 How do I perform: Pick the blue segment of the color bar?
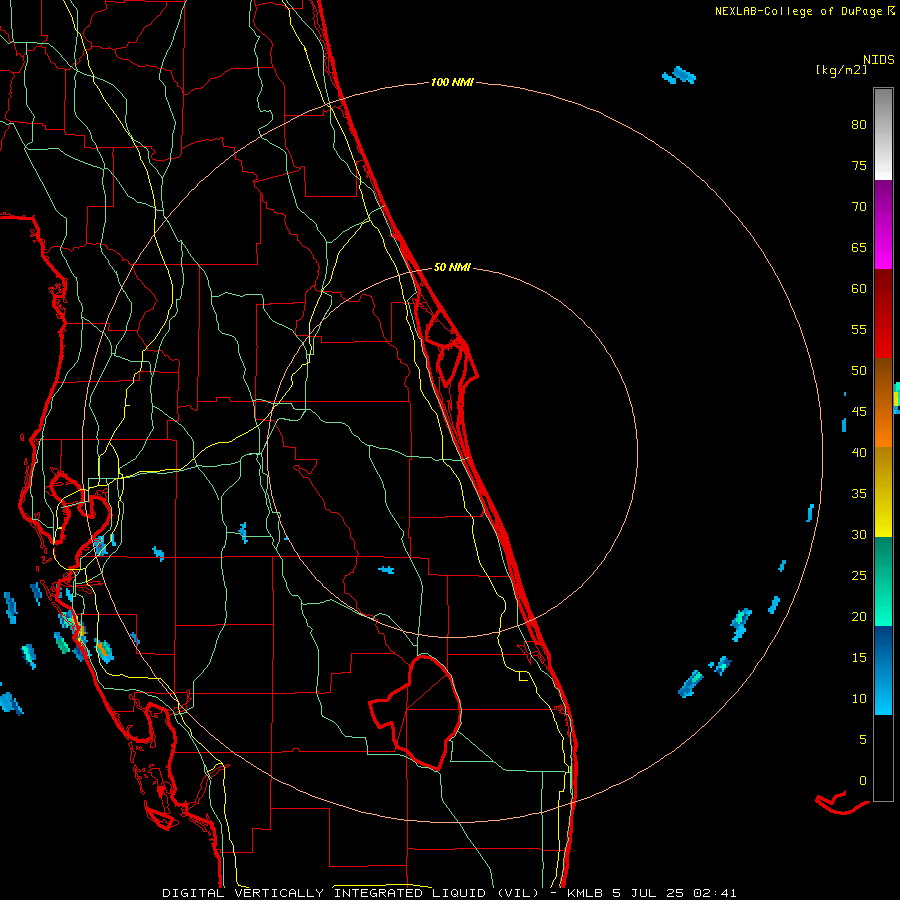(x=883, y=670)
